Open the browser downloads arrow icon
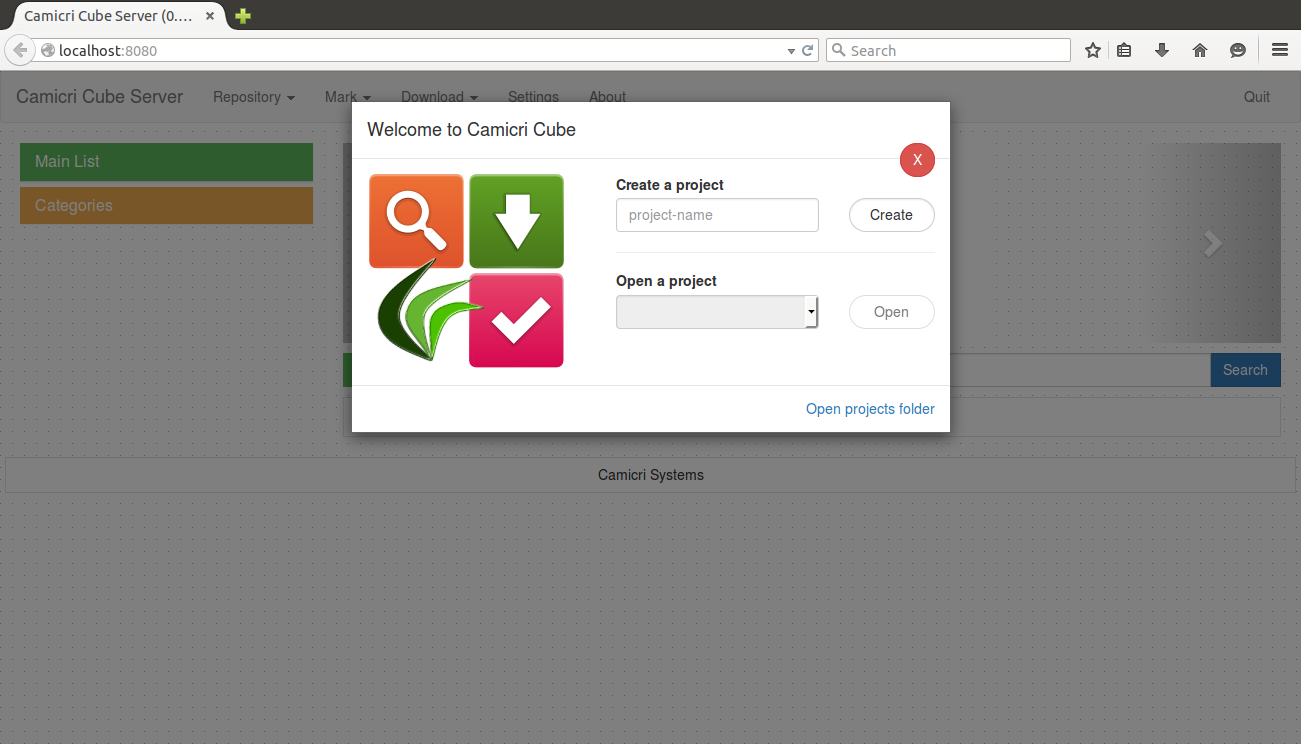1301x744 pixels. (x=1162, y=50)
